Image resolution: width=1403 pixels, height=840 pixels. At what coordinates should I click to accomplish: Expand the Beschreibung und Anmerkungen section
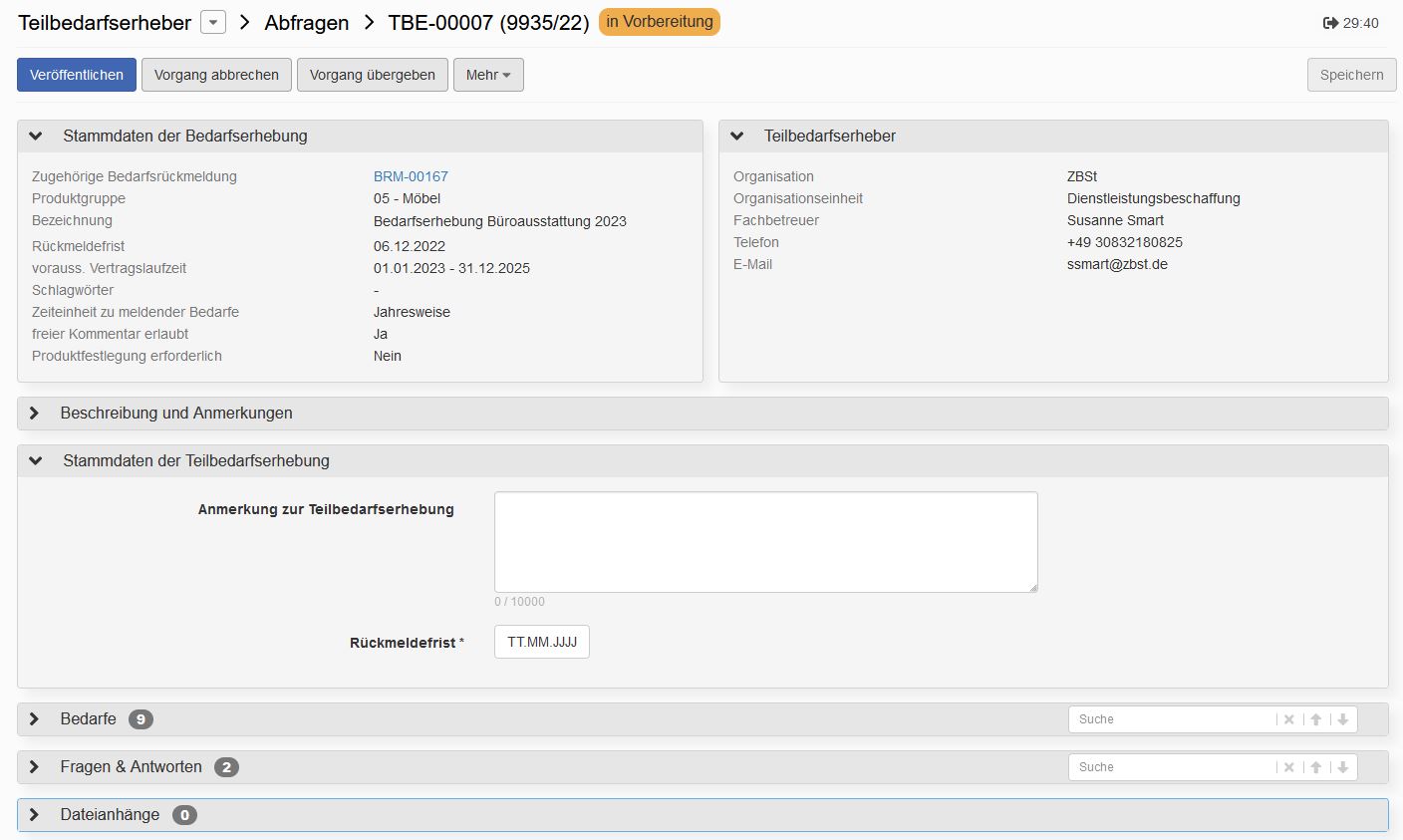coord(36,413)
